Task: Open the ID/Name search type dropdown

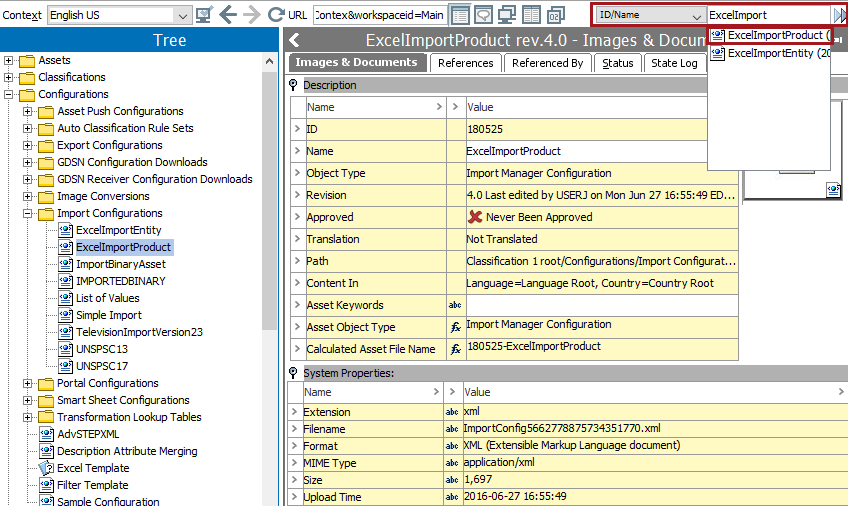Action: (x=696, y=16)
